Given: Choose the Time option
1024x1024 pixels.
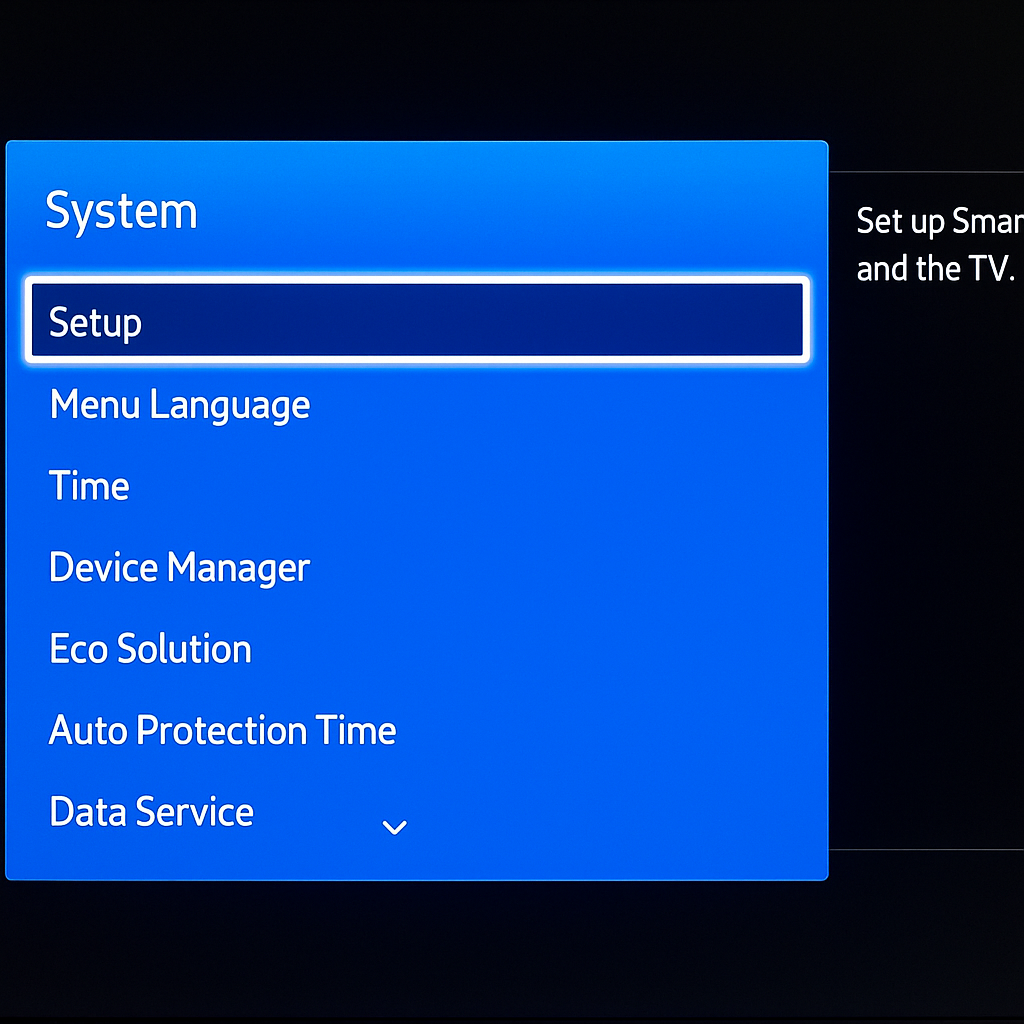Looking at the screenshot, I should tap(89, 487).
